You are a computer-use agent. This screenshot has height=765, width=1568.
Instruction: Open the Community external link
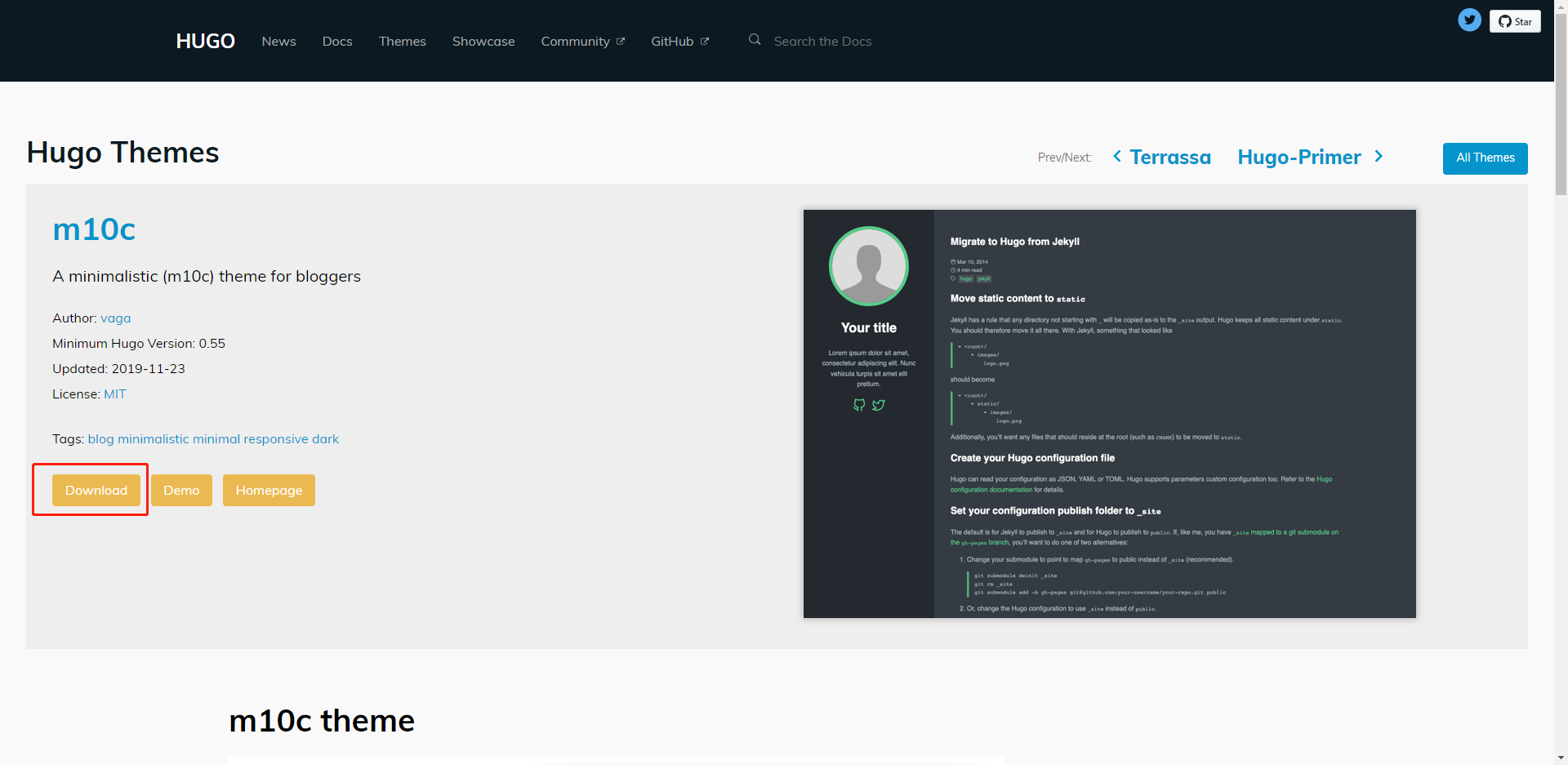582,42
